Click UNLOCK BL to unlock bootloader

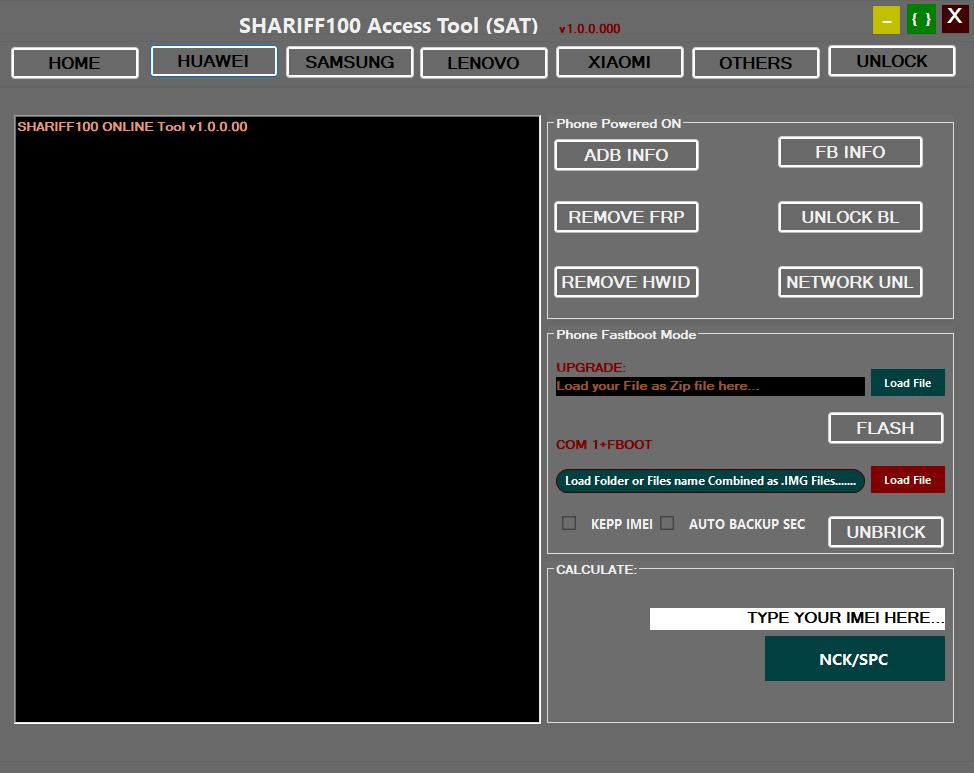tap(850, 216)
